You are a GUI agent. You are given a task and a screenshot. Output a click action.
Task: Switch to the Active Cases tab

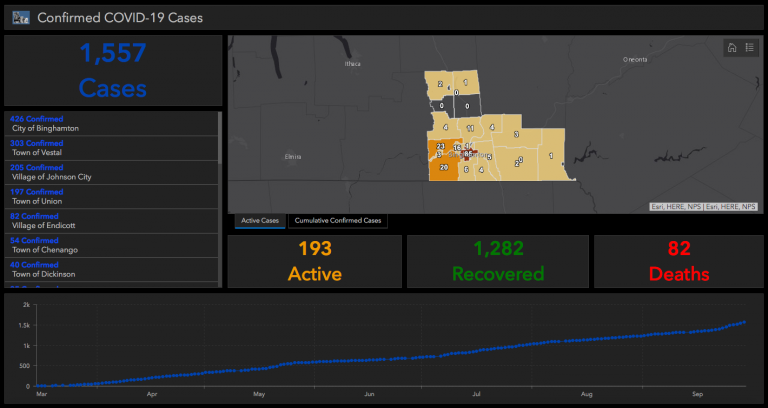point(260,220)
